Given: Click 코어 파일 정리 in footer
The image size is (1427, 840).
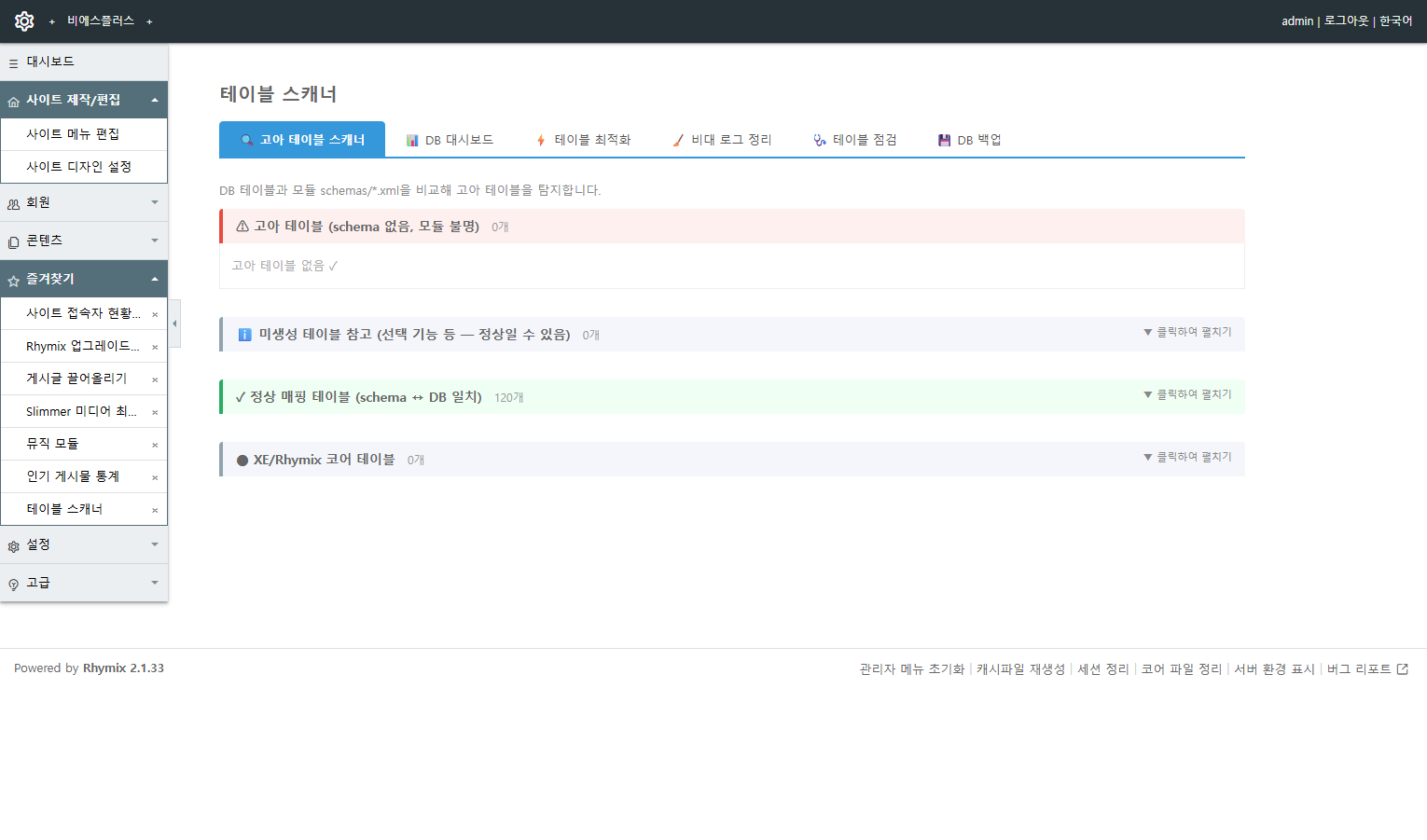Looking at the screenshot, I should [1182, 669].
